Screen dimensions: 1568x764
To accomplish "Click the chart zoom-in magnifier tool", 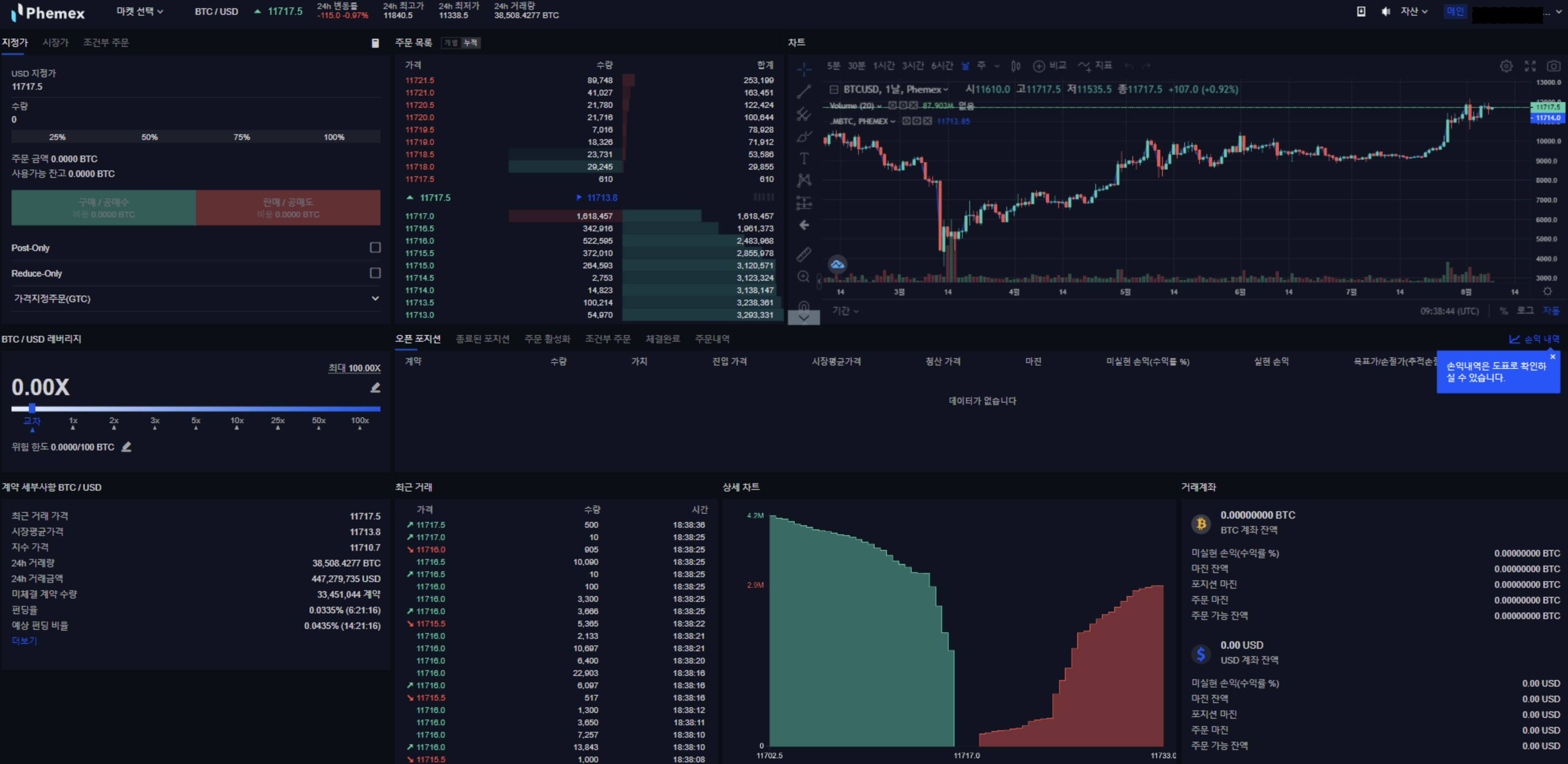I will (803, 277).
